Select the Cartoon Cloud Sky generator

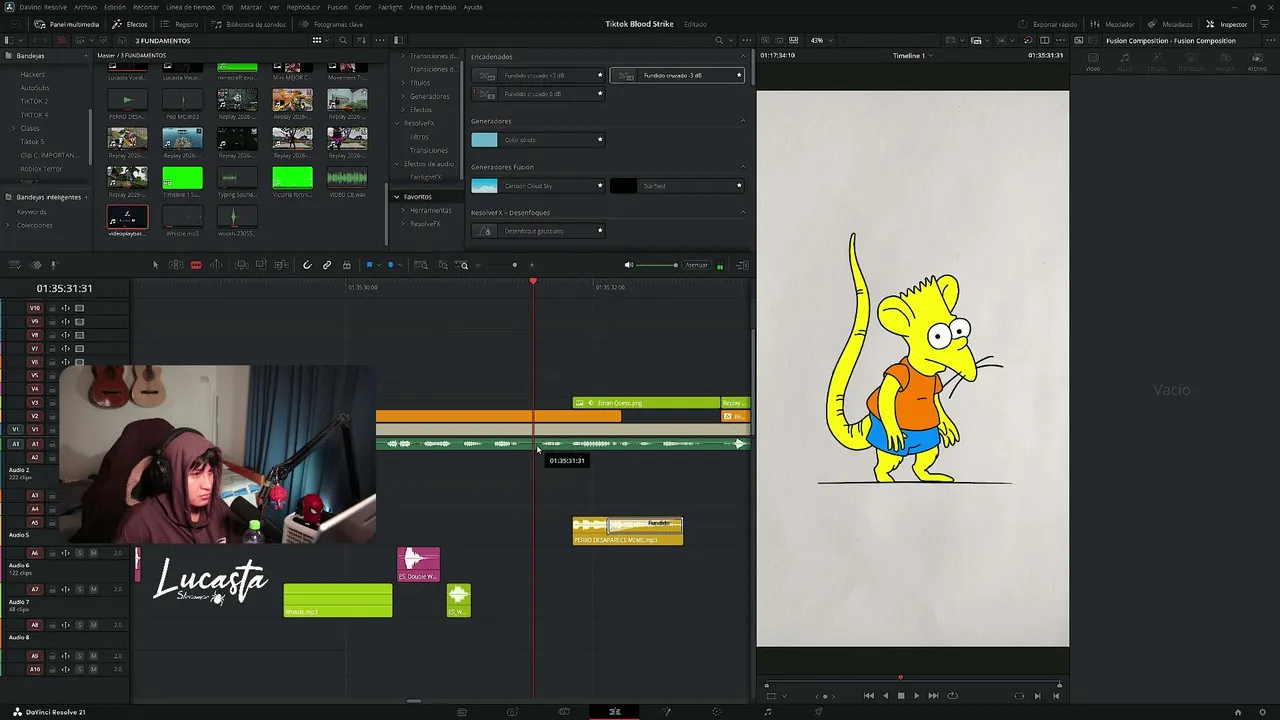click(538, 186)
